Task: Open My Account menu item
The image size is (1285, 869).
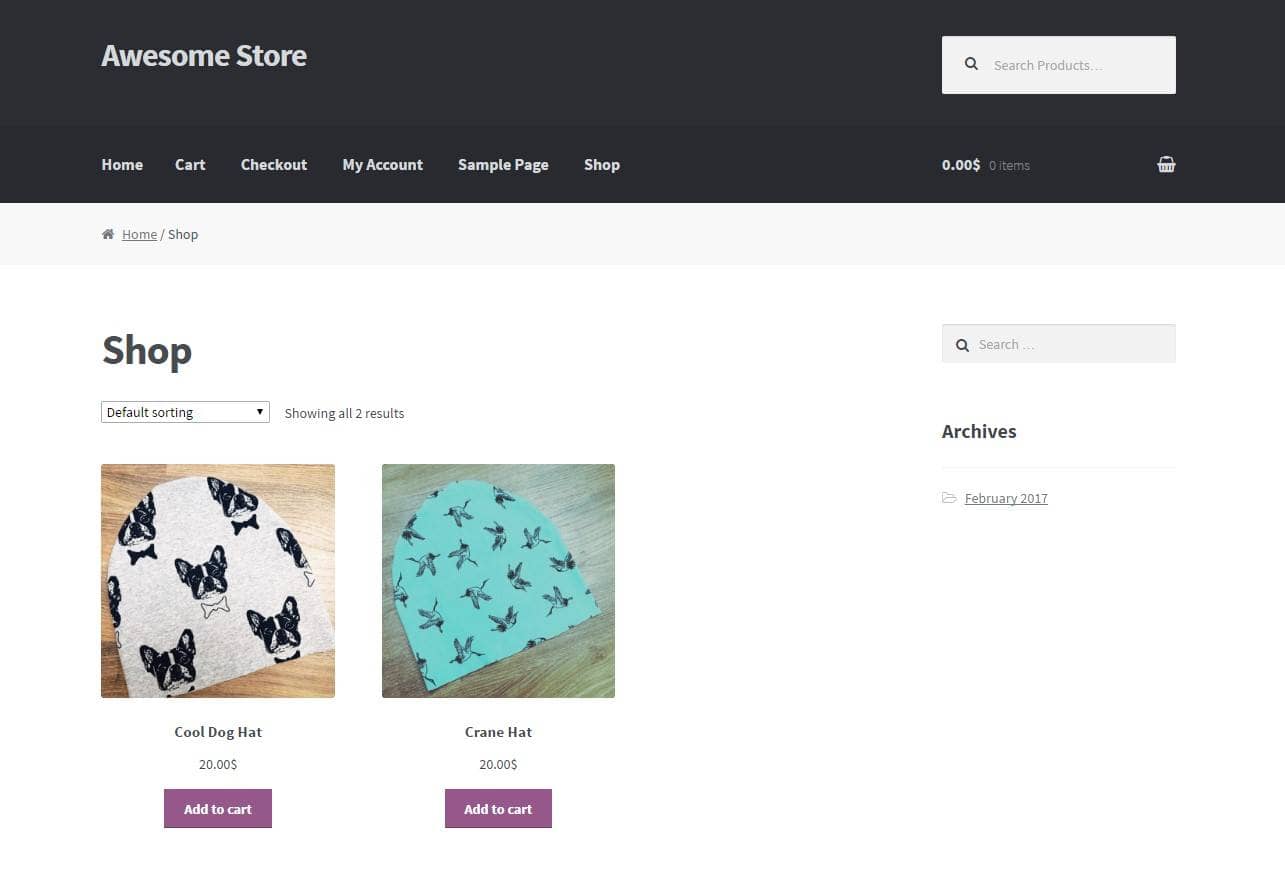Action: (x=383, y=165)
